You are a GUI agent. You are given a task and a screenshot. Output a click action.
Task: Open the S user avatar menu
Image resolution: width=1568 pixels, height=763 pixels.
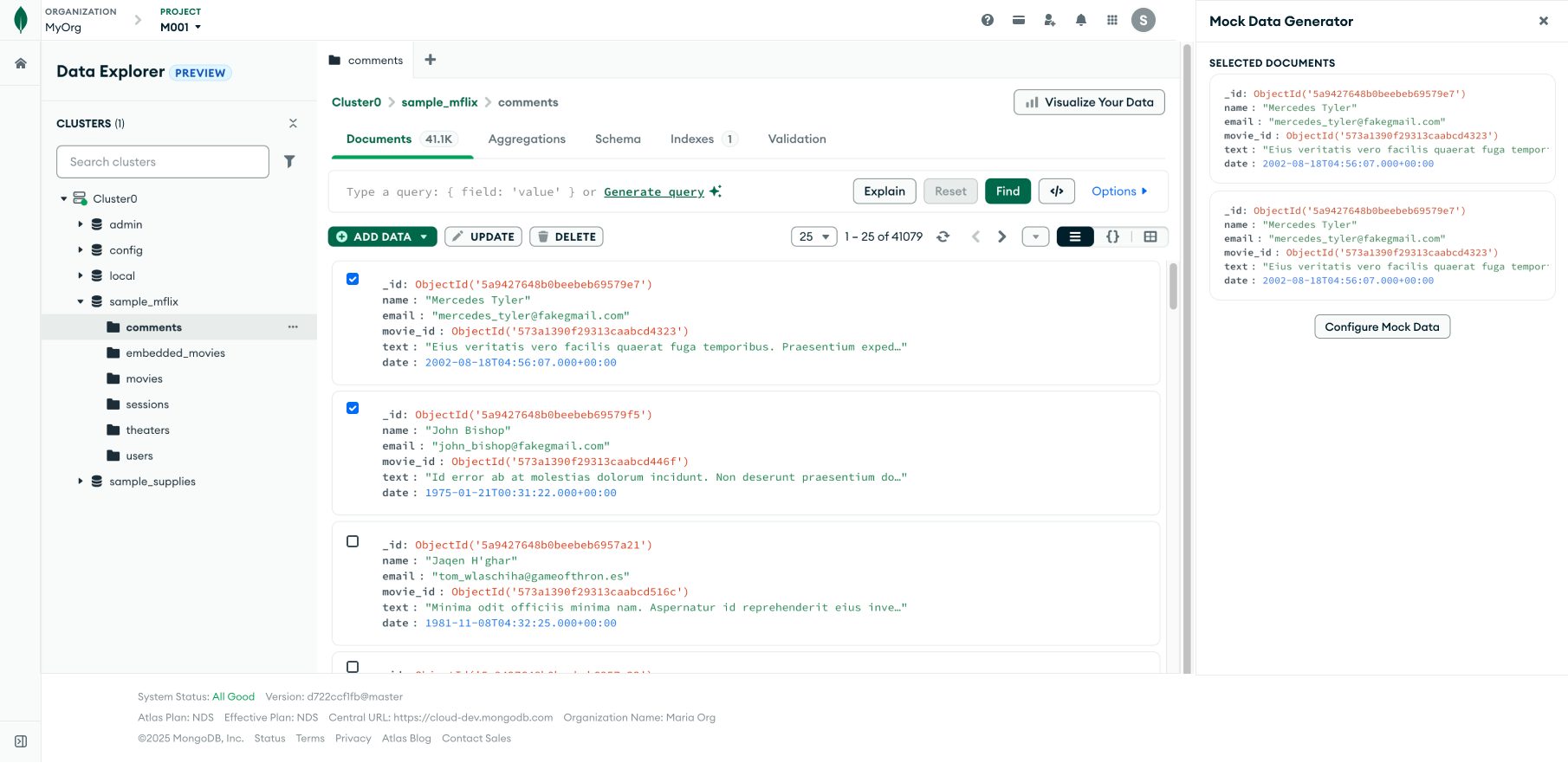pos(1144,20)
